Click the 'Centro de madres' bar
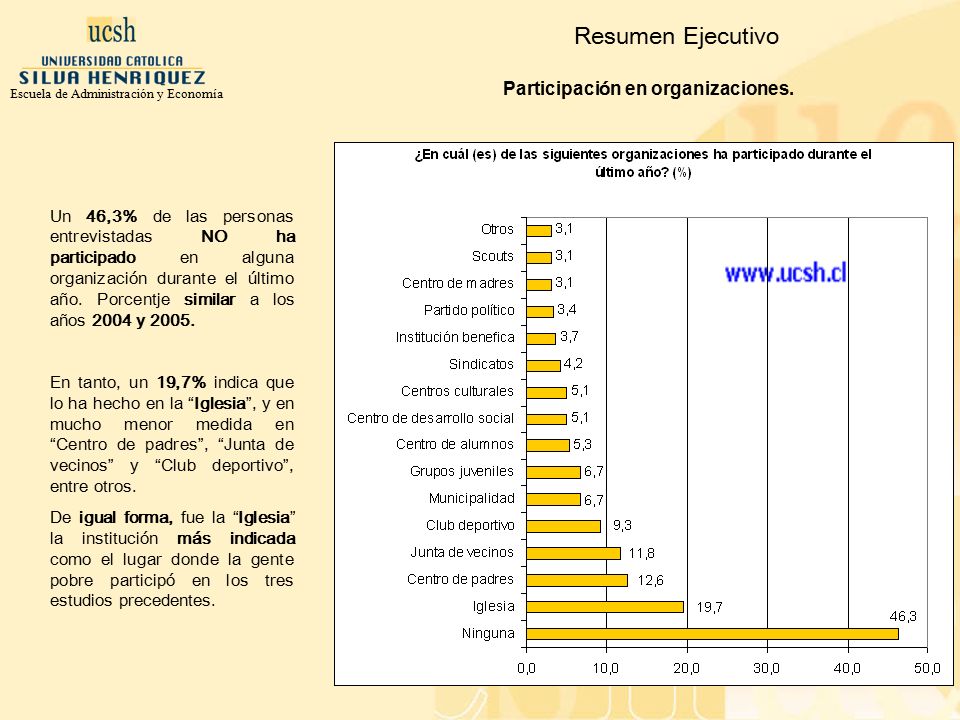 539,284
